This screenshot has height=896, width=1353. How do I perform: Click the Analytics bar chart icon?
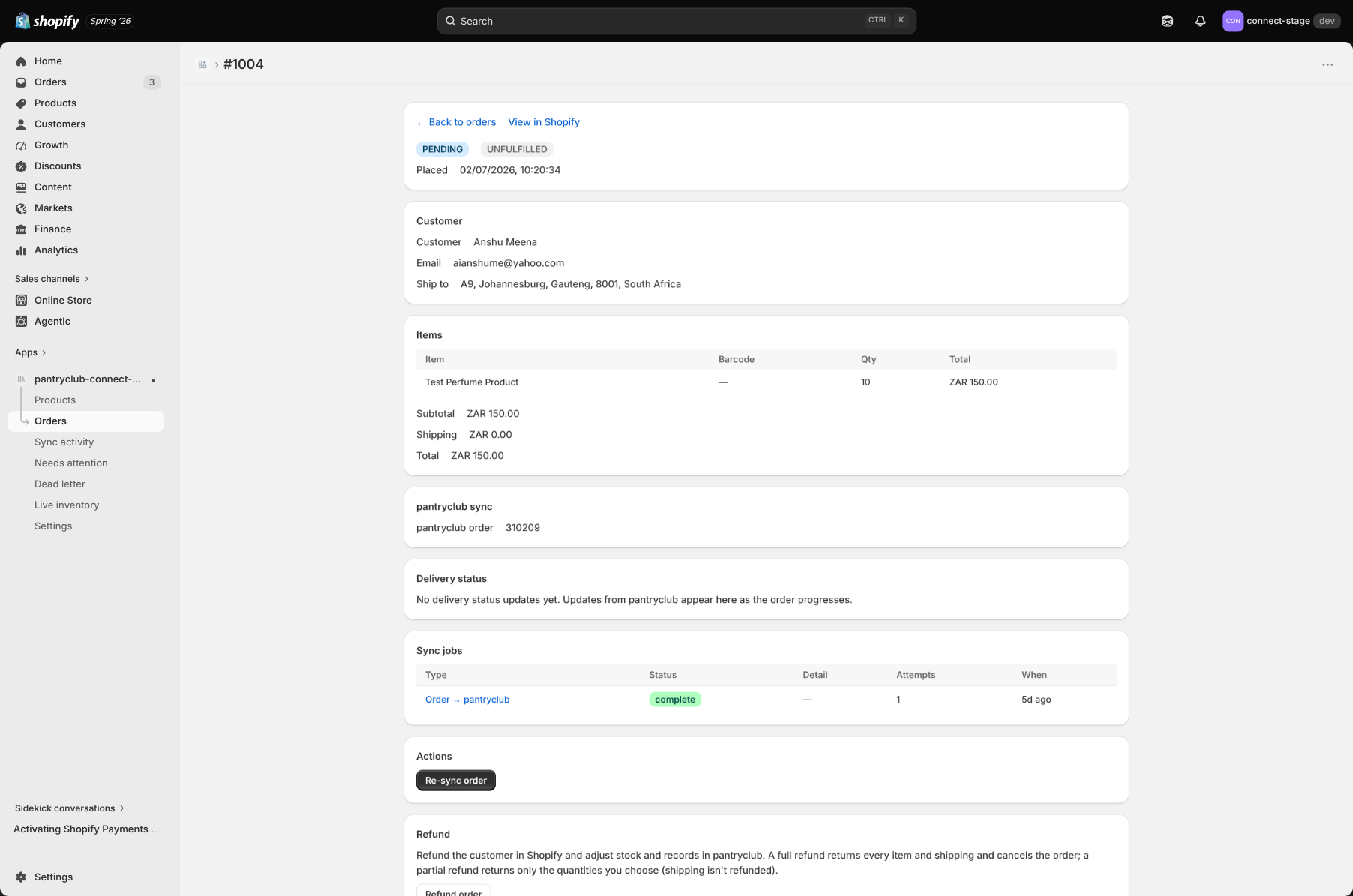pyautogui.click(x=21, y=250)
